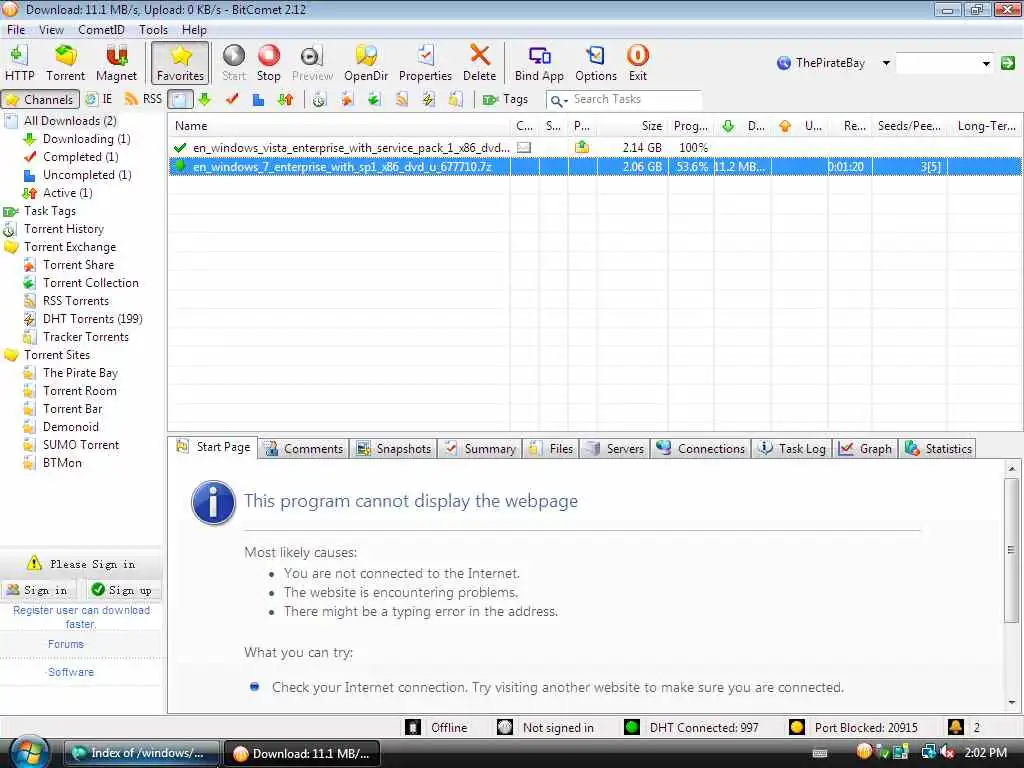Image resolution: width=1024 pixels, height=768 pixels.
Task: Open the Help menu
Action: (194, 30)
